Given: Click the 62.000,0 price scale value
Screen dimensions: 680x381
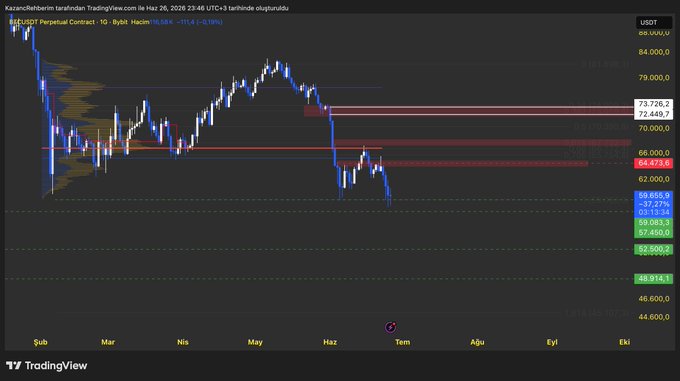Looking at the screenshot, I should point(654,179).
